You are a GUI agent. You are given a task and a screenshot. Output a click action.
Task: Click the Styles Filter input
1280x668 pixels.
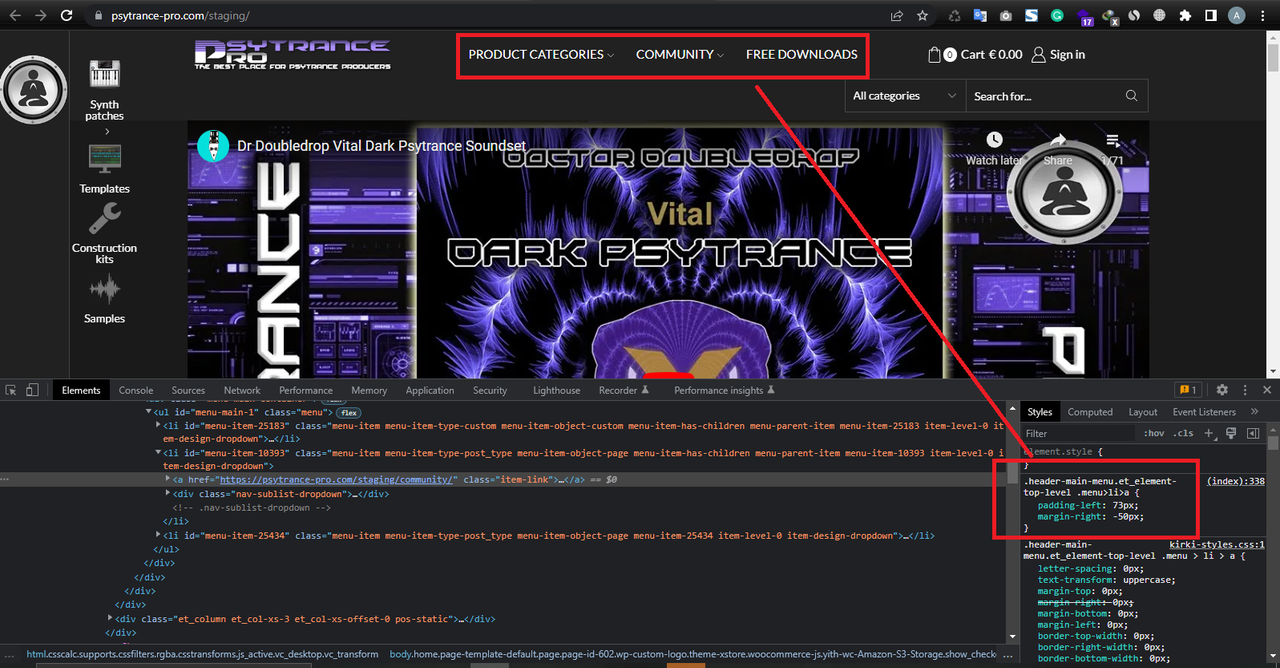tap(1080, 433)
